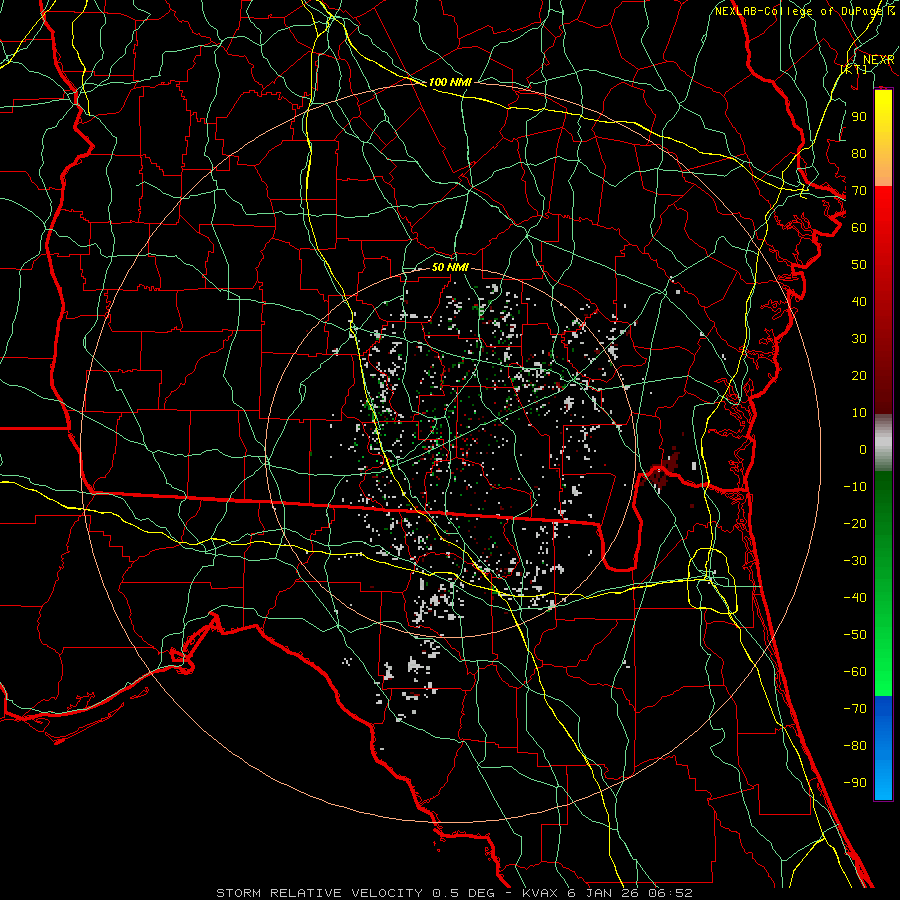
Task: Click the 50 value on velocity scale
Action: pos(859,265)
